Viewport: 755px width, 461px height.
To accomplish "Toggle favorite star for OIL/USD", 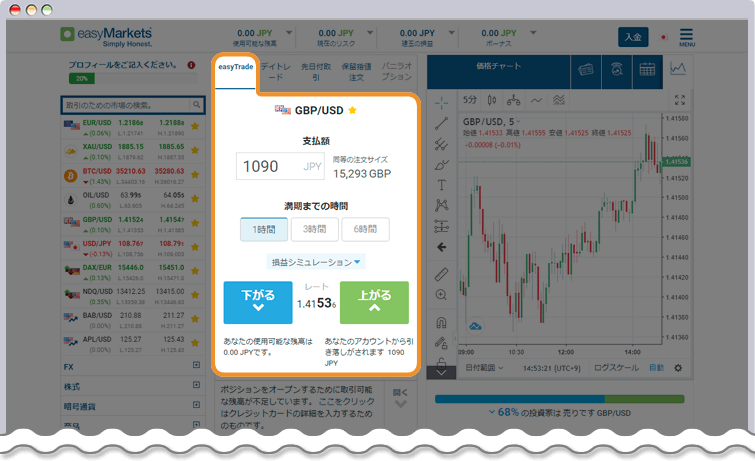I will (195, 198).
